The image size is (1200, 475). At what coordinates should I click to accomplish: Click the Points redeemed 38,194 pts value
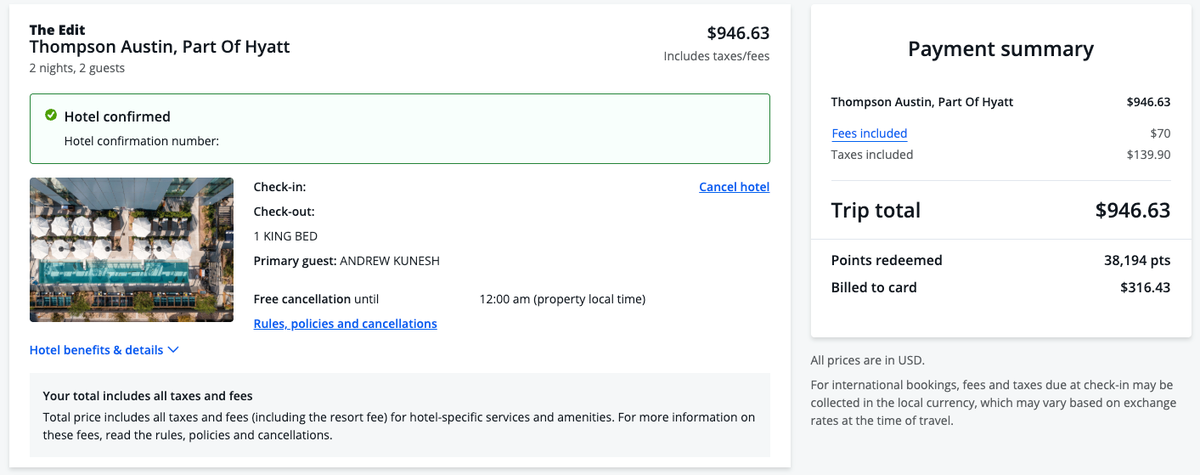click(x=1136, y=260)
